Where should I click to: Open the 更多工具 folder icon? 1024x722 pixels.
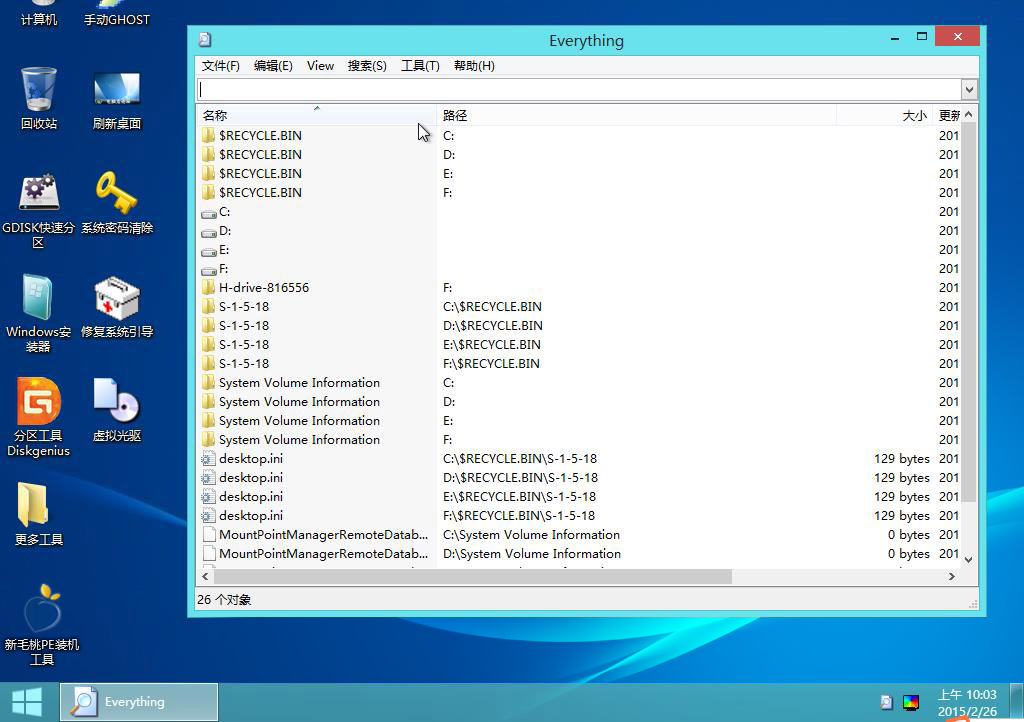39,514
